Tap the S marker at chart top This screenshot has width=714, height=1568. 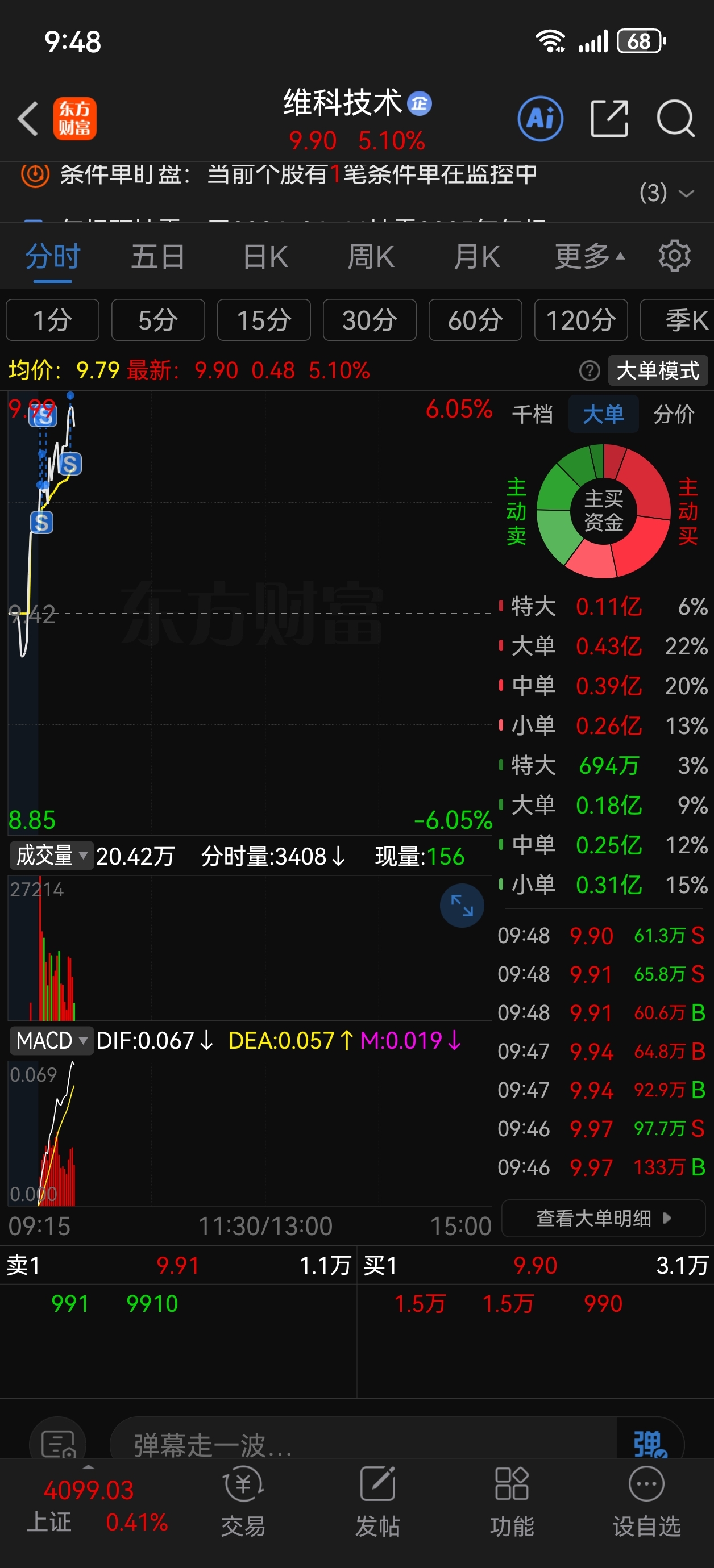(x=44, y=417)
